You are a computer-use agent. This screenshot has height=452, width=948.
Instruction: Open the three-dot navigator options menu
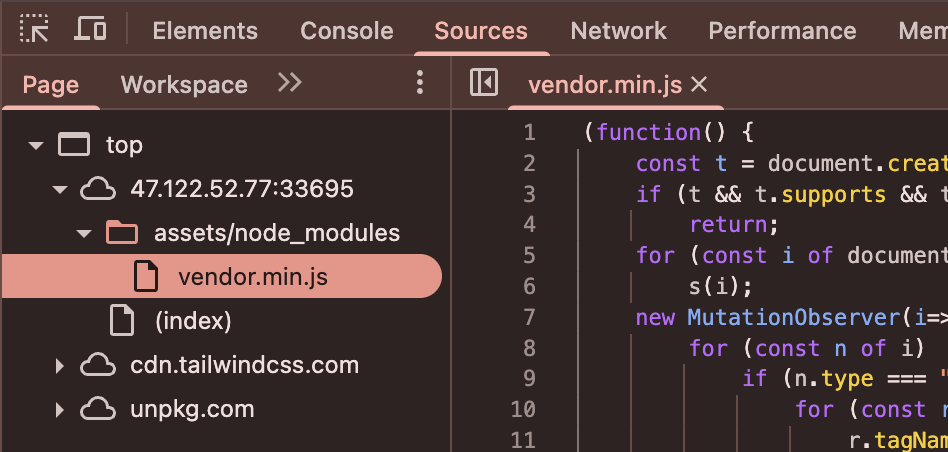pyautogui.click(x=420, y=83)
